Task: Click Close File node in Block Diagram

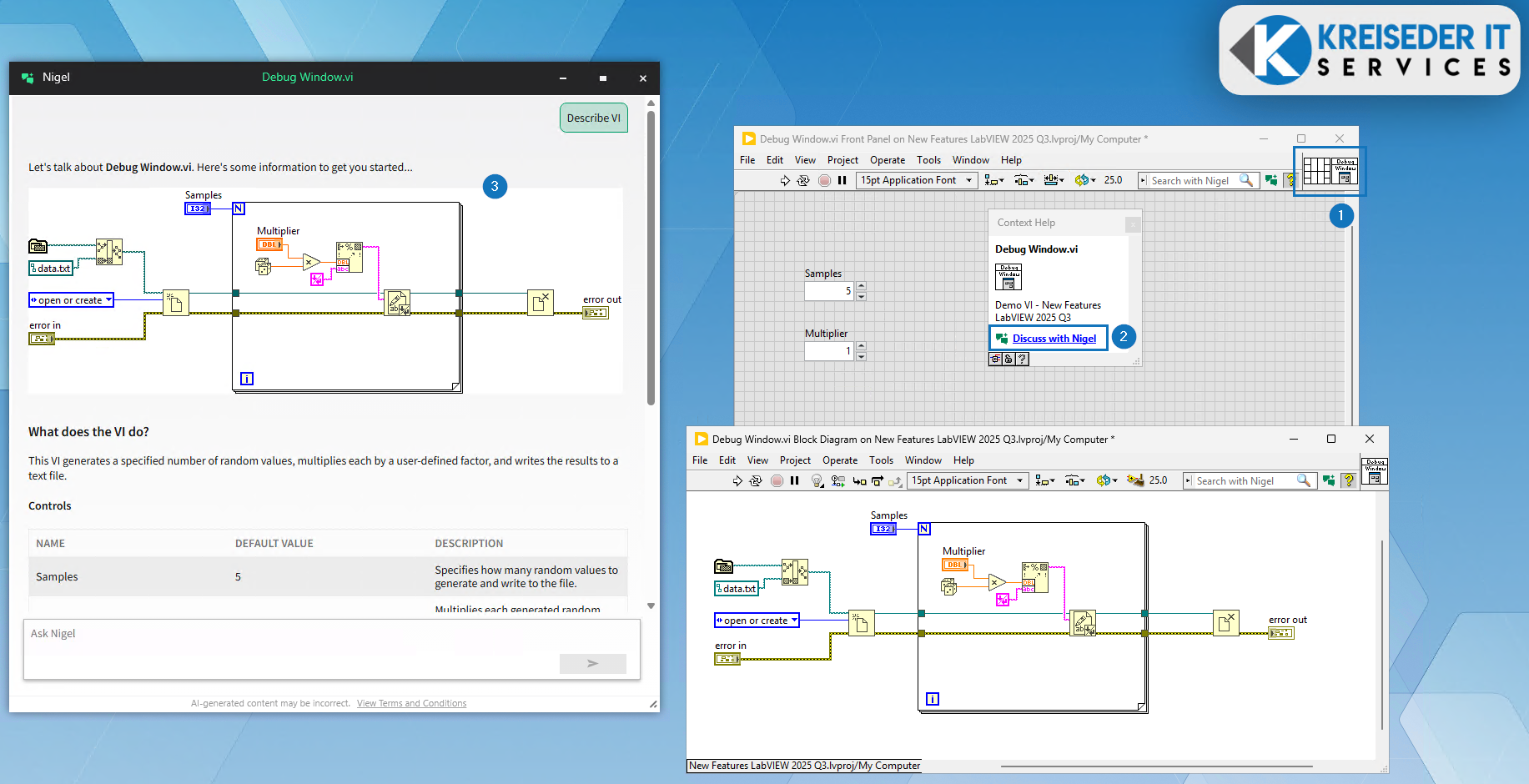Action: point(1225,623)
